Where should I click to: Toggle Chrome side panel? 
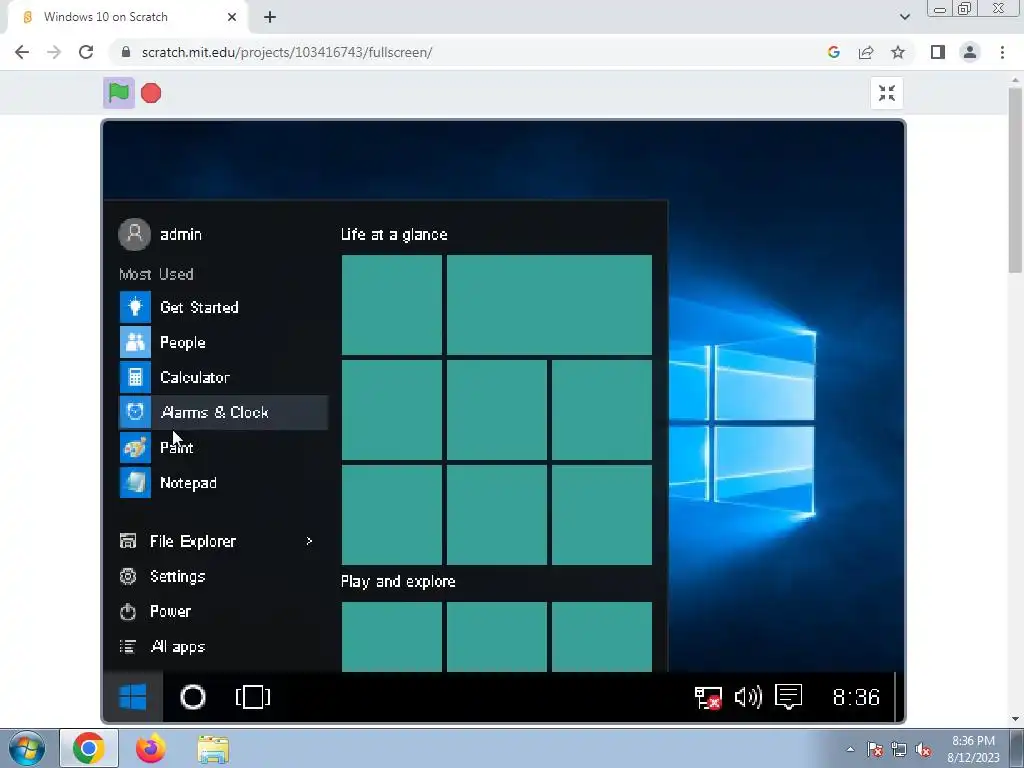938,52
